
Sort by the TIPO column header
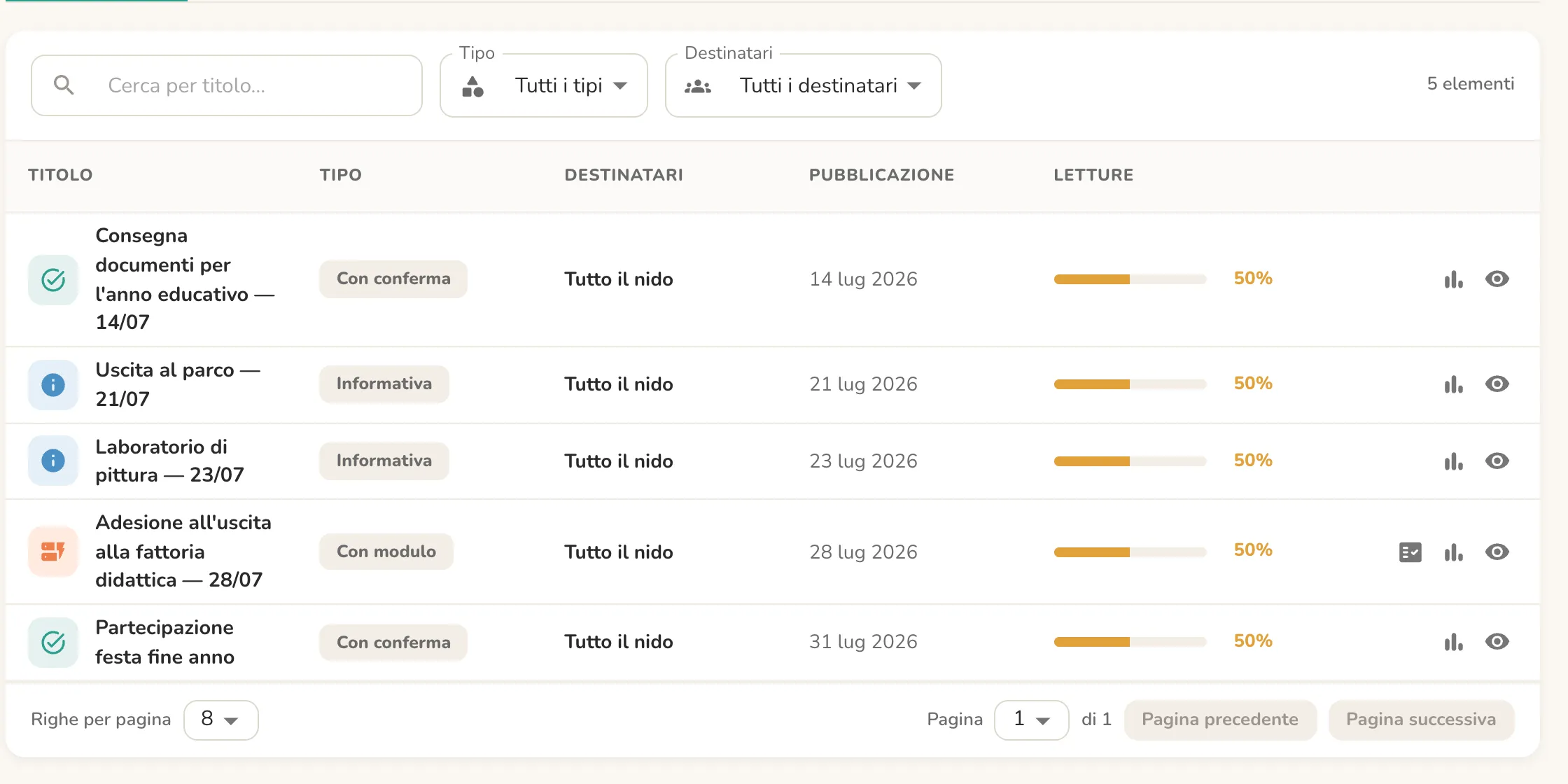pyautogui.click(x=341, y=175)
